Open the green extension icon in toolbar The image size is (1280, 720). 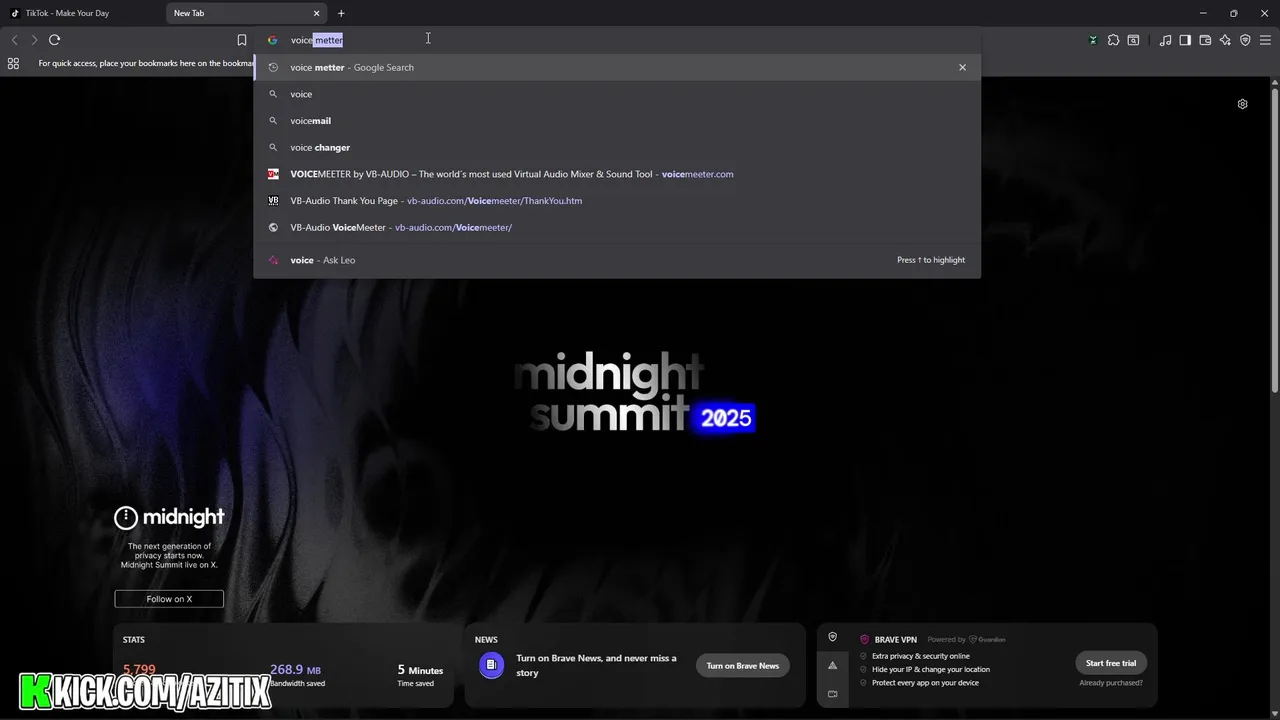(1093, 40)
